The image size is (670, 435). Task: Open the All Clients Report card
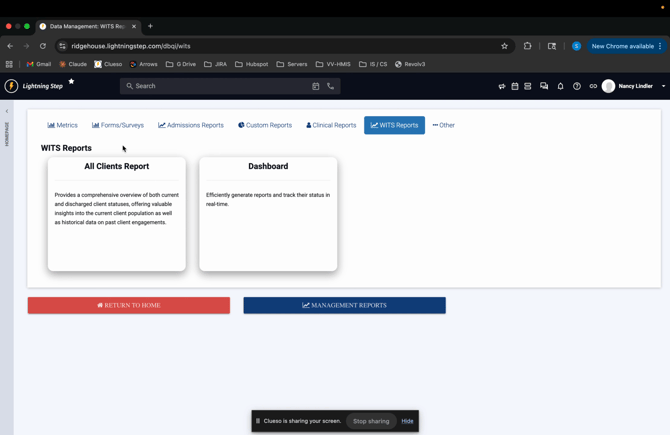pos(117,213)
